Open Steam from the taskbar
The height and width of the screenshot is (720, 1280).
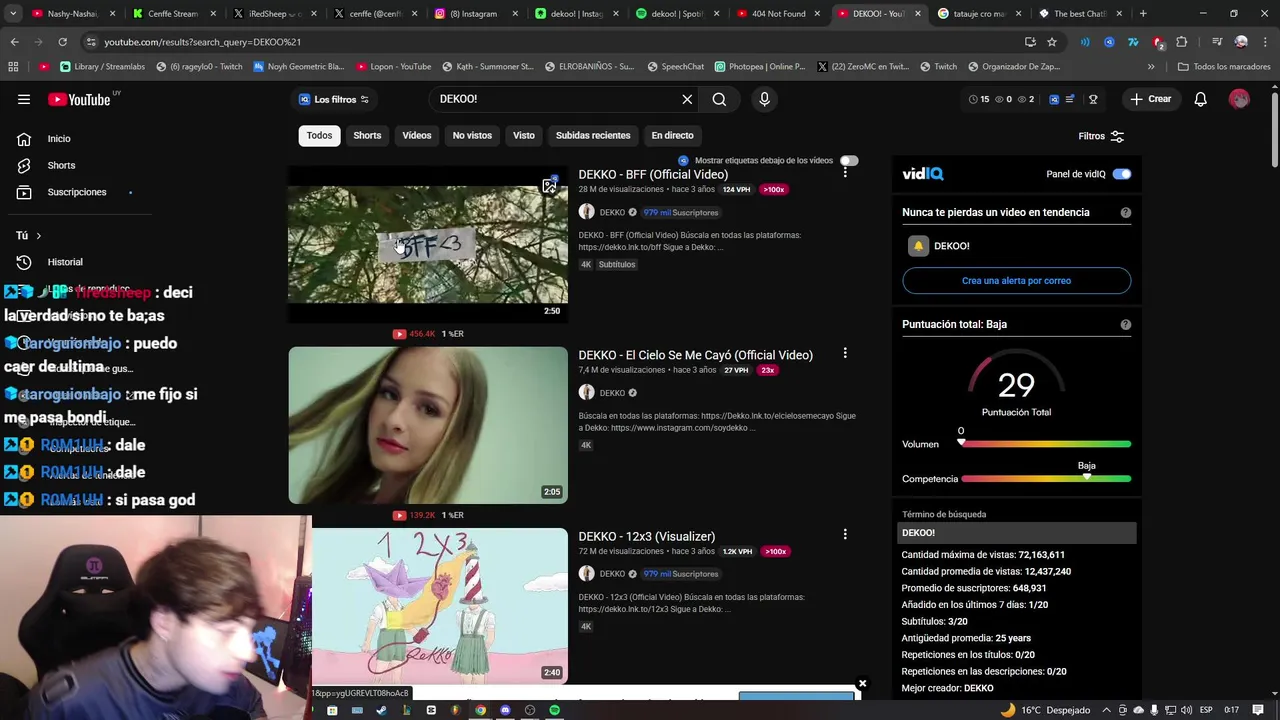point(381,710)
